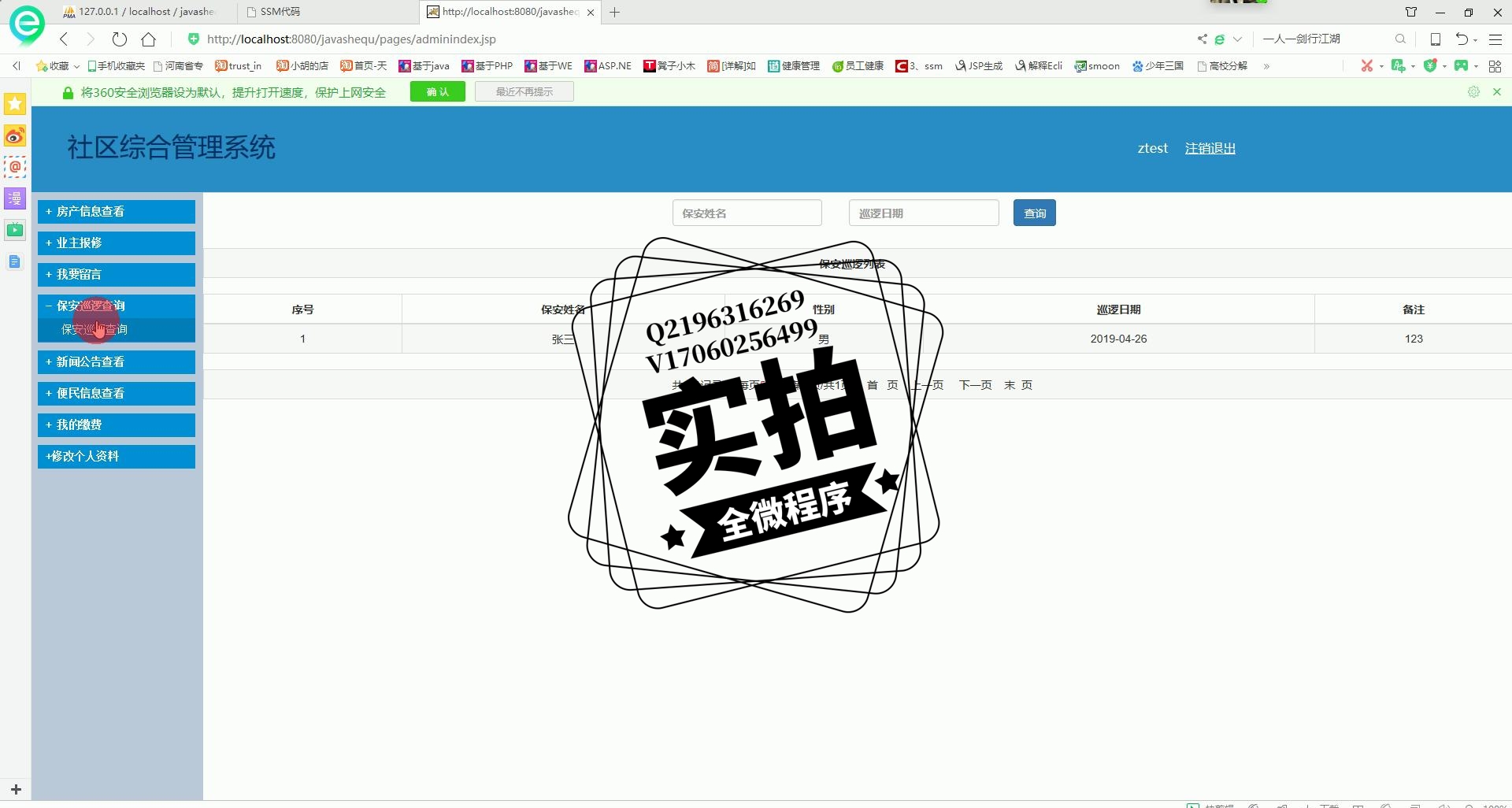The height and width of the screenshot is (808, 1512).
Task: Open the 基于java bookmark
Action: coord(424,66)
